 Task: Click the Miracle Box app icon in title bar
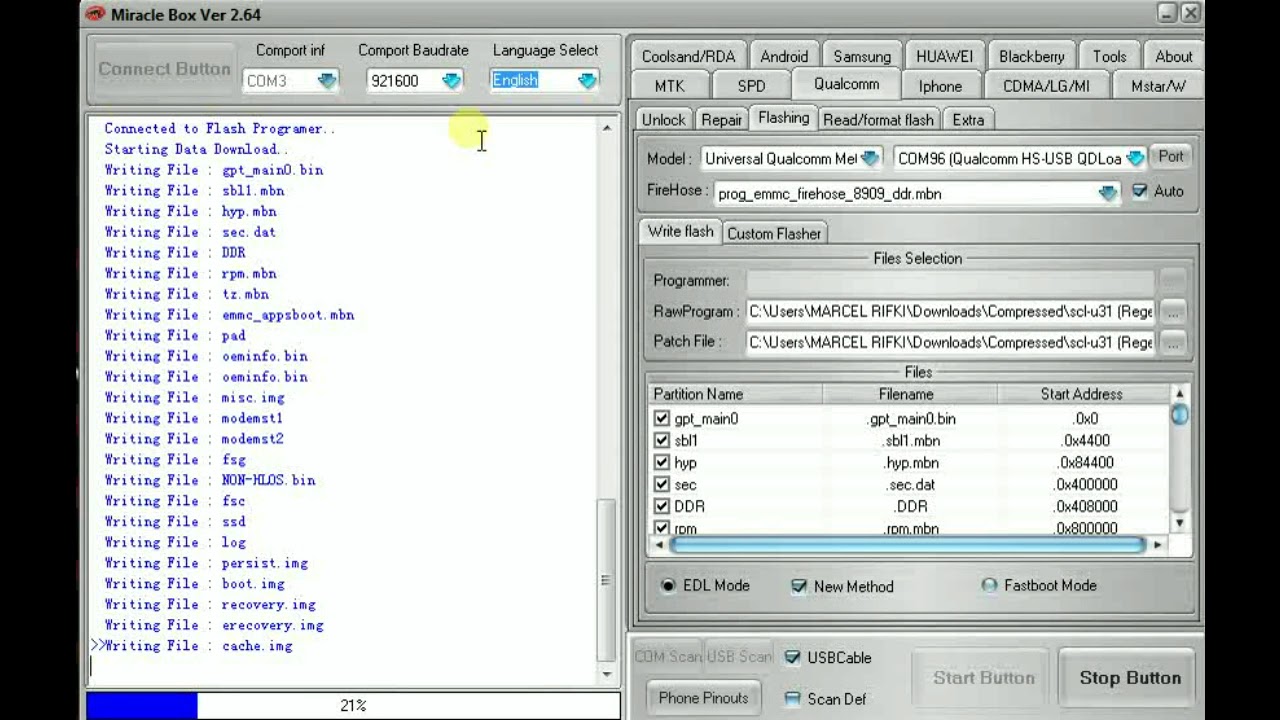point(95,14)
